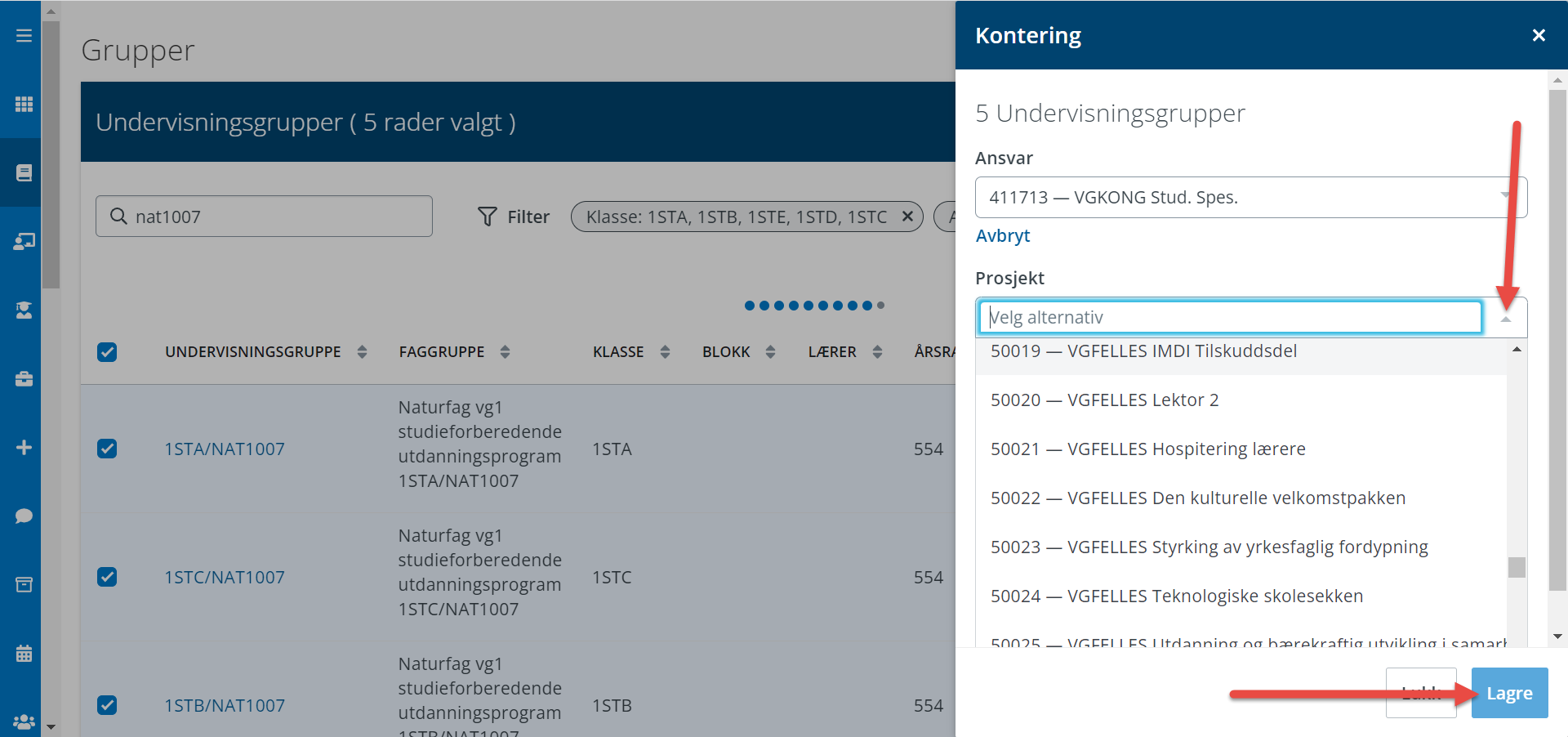Click the search magnifier icon
The image size is (1568, 737).
click(118, 216)
